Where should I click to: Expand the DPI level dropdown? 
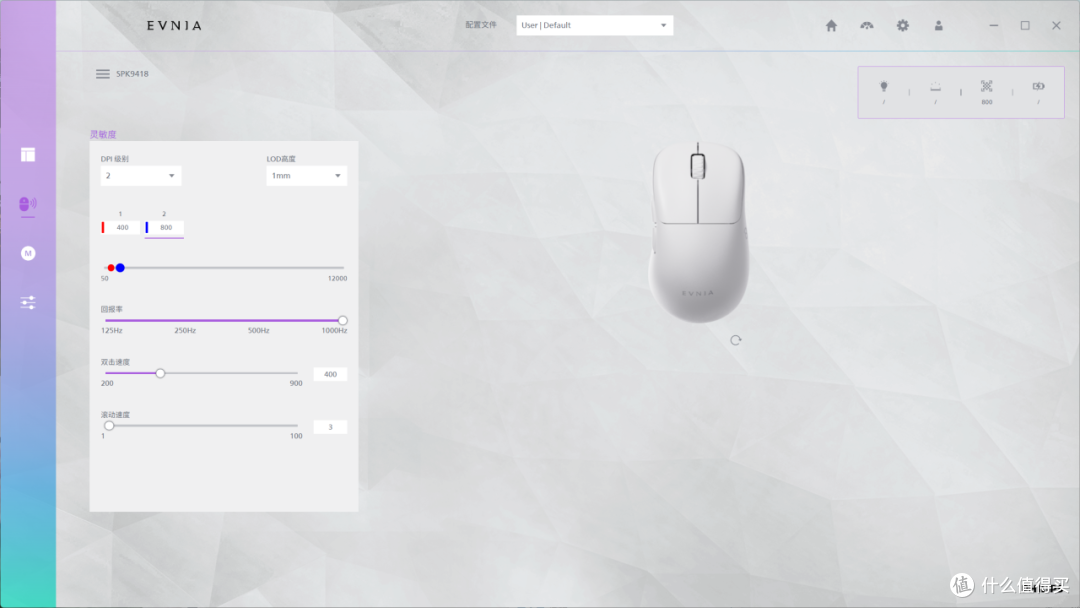[x=141, y=176]
